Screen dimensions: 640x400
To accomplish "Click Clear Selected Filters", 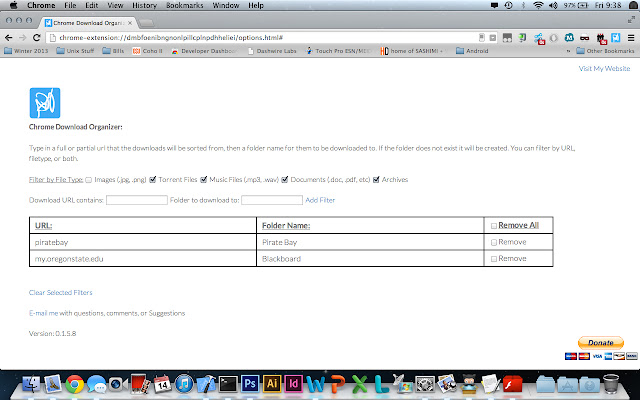I will [x=60, y=292].
